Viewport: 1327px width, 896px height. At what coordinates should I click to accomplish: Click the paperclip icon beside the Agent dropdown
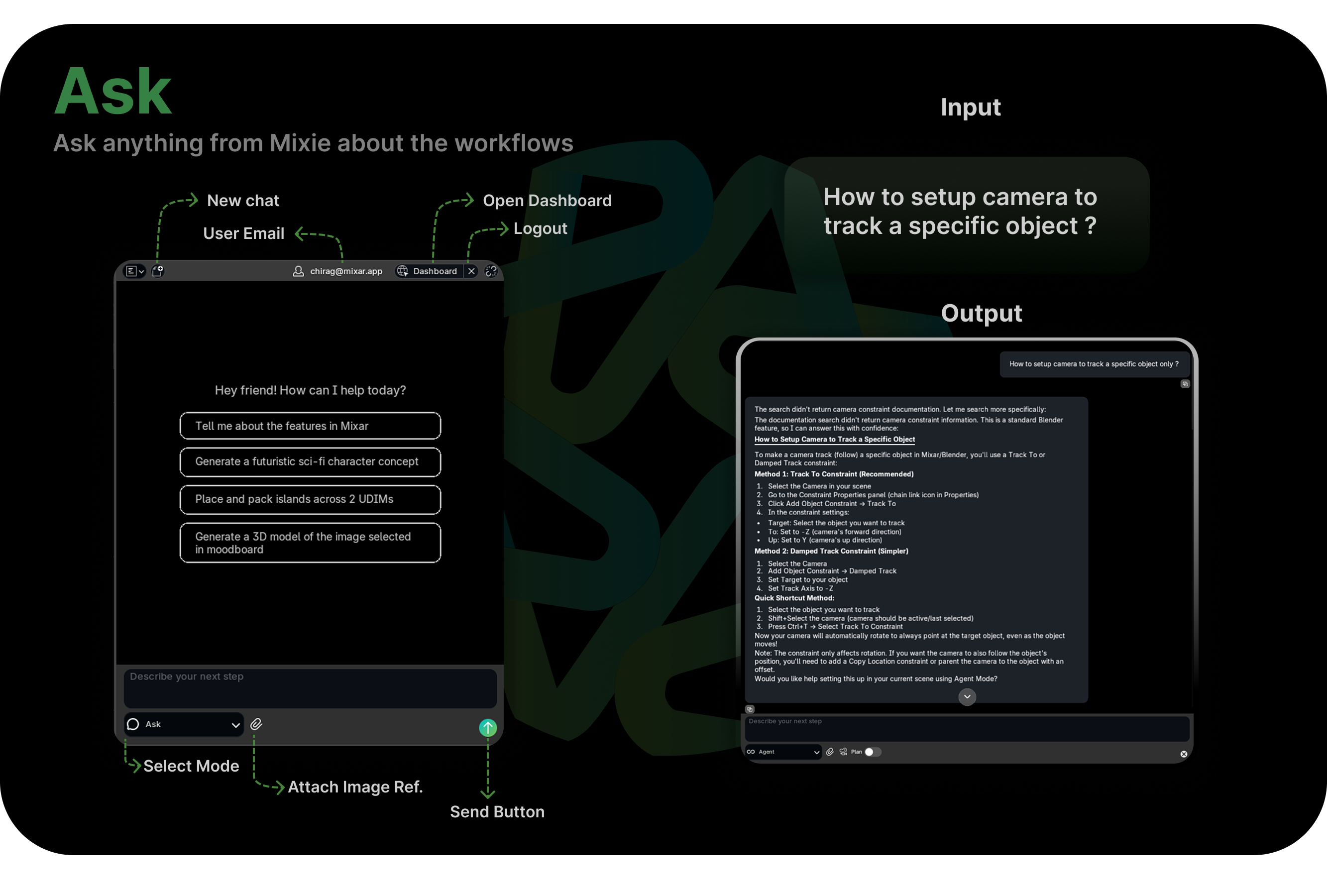point(830,752)
